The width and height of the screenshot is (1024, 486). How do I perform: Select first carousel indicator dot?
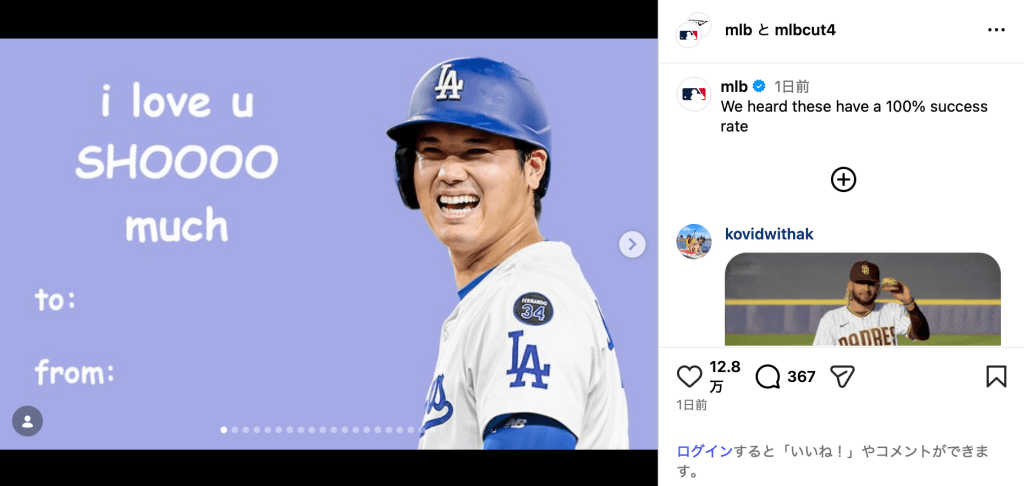(224, 430)
